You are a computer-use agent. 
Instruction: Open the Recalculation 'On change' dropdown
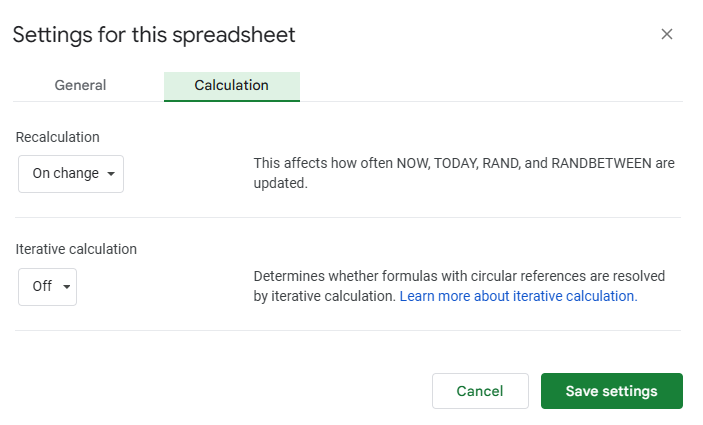71,174
